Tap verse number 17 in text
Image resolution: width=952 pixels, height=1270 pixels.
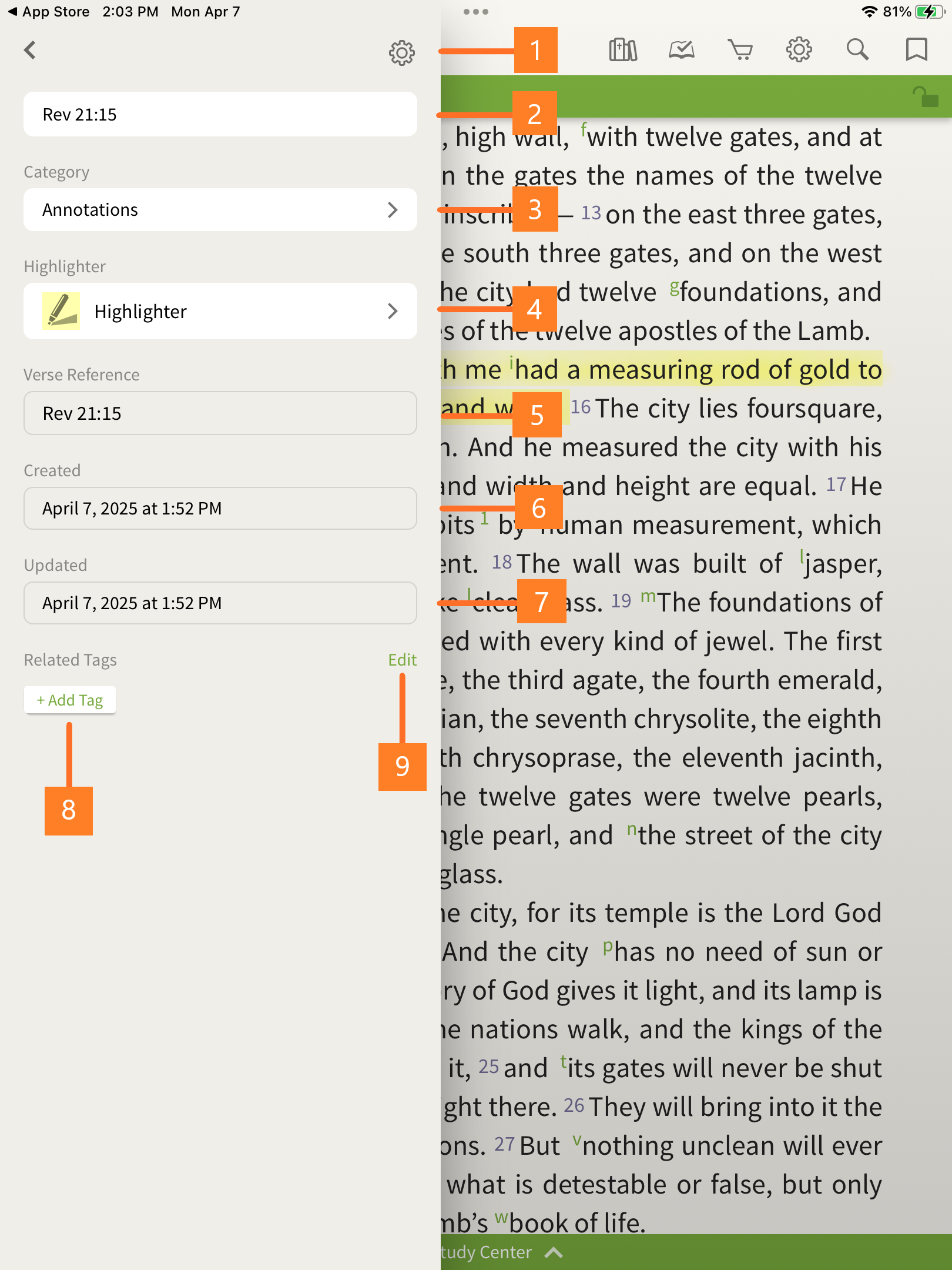click(836, 484)
